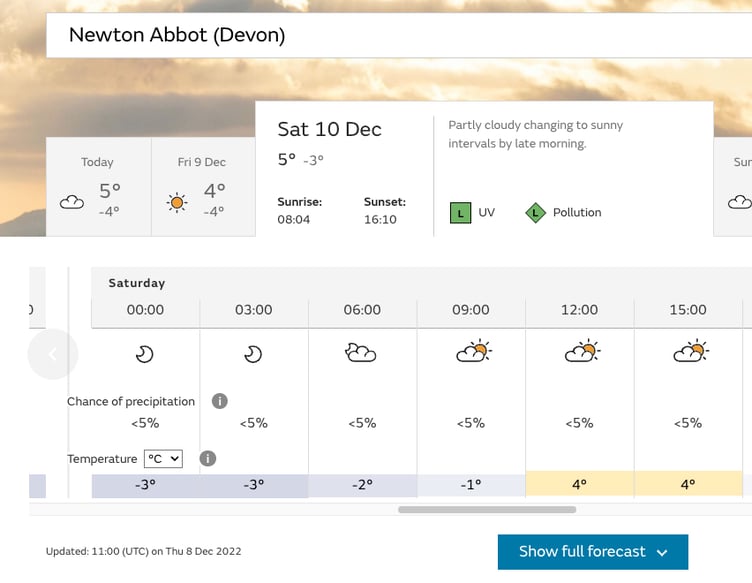This screenshot has height=583, width=752.
Task: Click the 12:00 sunny intervals icon
Action: [582, 351]
